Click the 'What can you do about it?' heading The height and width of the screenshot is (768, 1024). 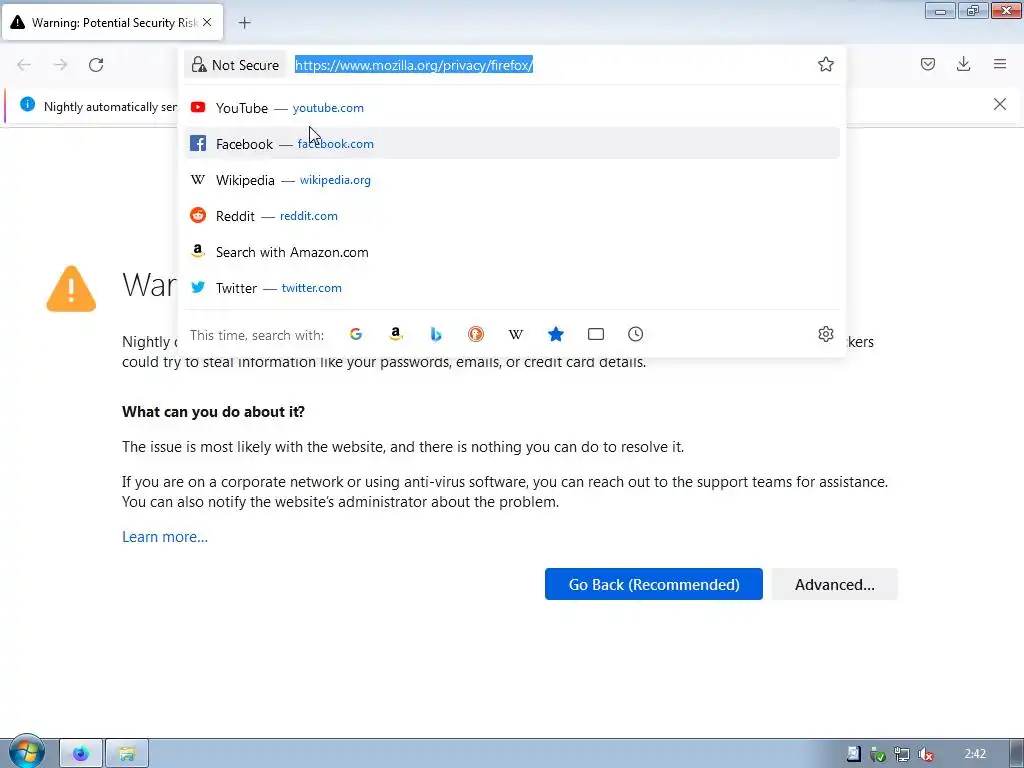point(214,412)
